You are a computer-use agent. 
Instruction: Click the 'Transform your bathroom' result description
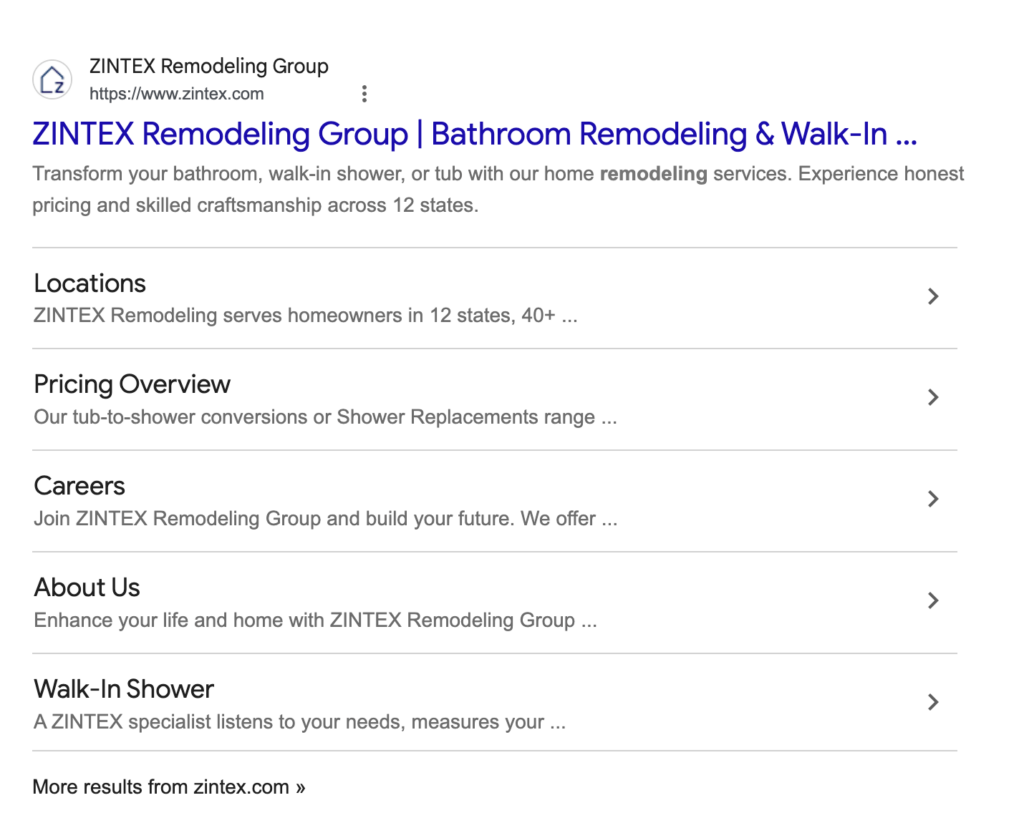tap(498, 189)
